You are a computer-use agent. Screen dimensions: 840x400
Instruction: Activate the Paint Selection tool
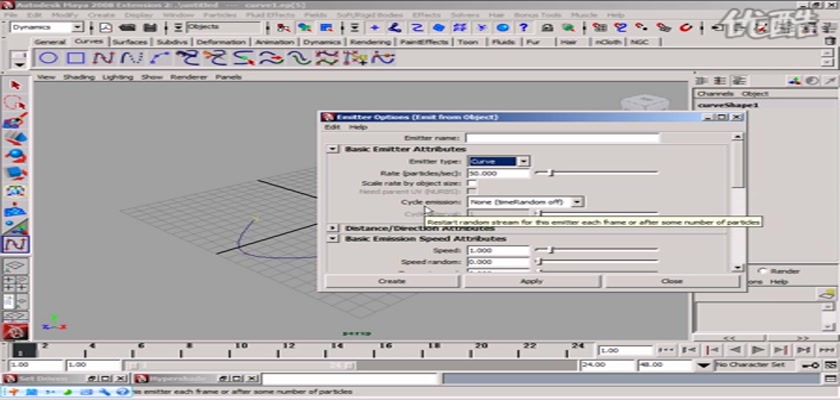(16, 120)
